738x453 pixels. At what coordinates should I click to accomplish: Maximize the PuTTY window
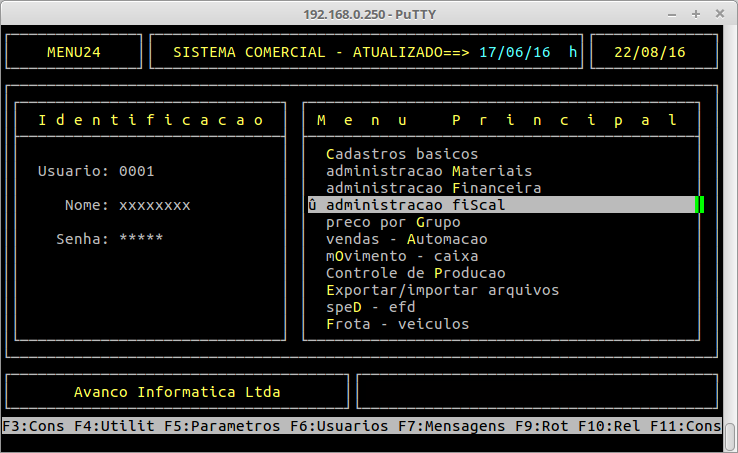696,14
